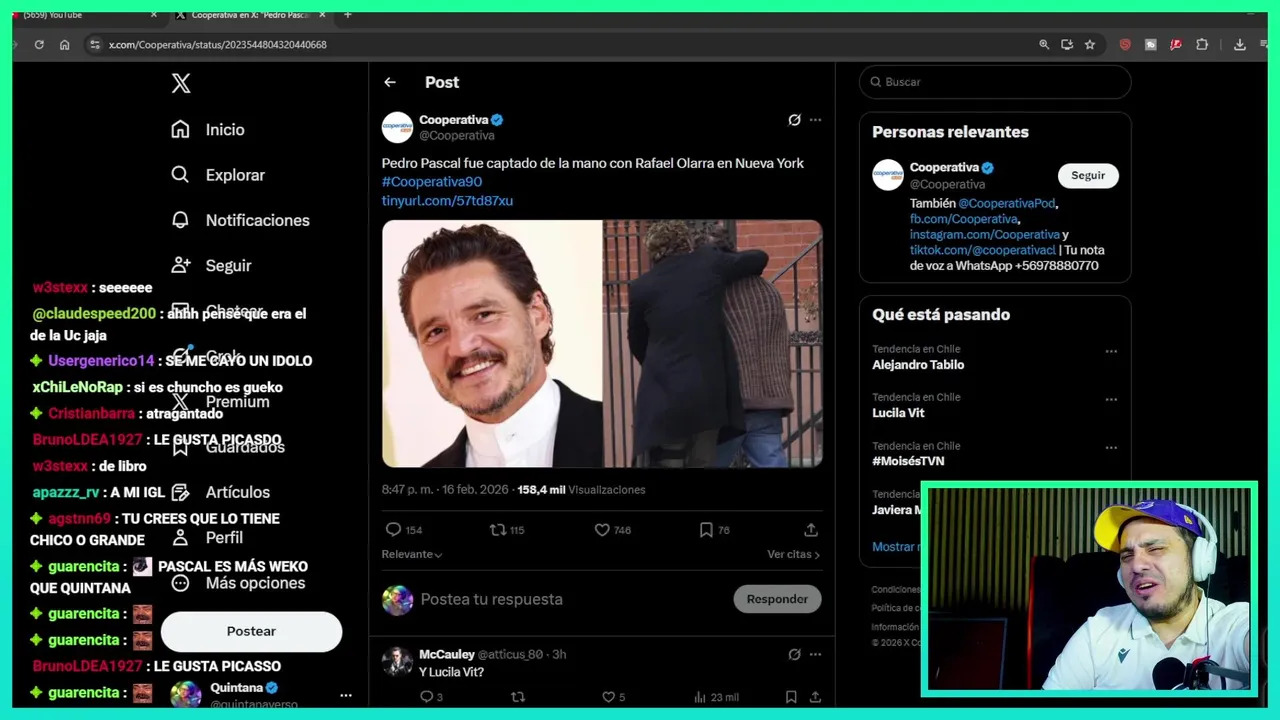The width and height of the screenshot is (1280, 720).
Task: Open a new browser tab
Action: pos(347,15)
